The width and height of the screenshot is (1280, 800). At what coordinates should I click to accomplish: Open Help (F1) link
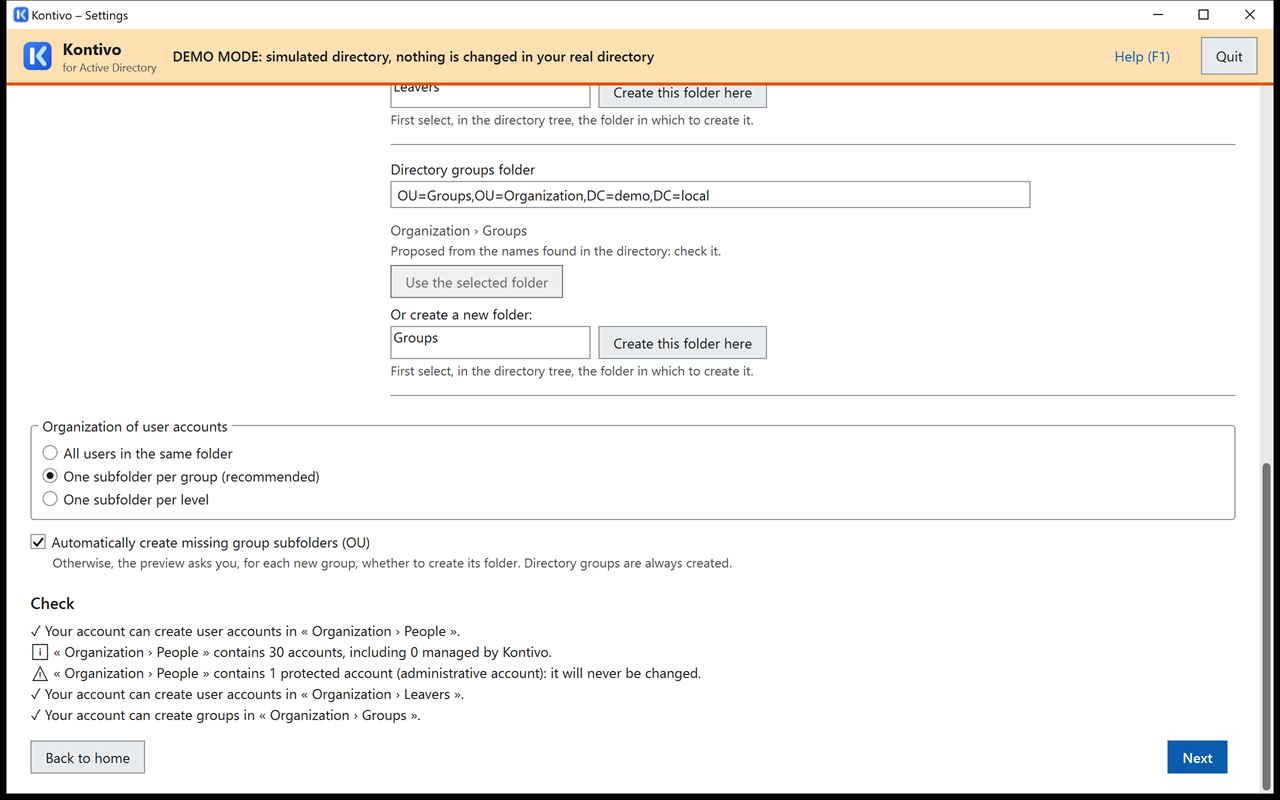[x=1142, y=56]
